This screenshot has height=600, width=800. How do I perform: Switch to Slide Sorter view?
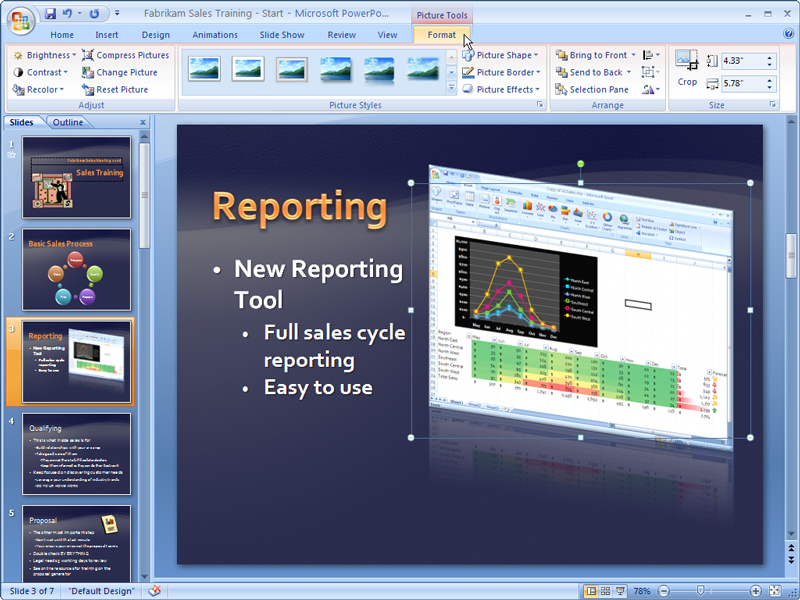click(607, 591)
